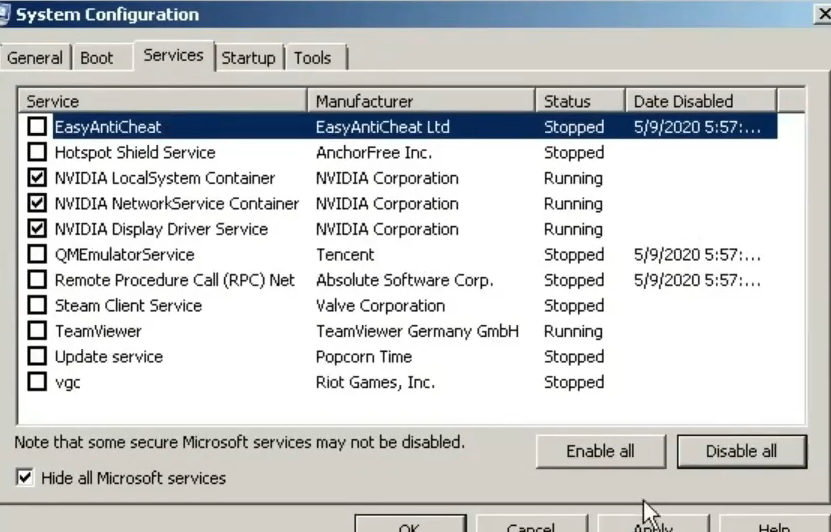831x532 pixels.
Task: Select the Services tab
Action: click(173, 55)
